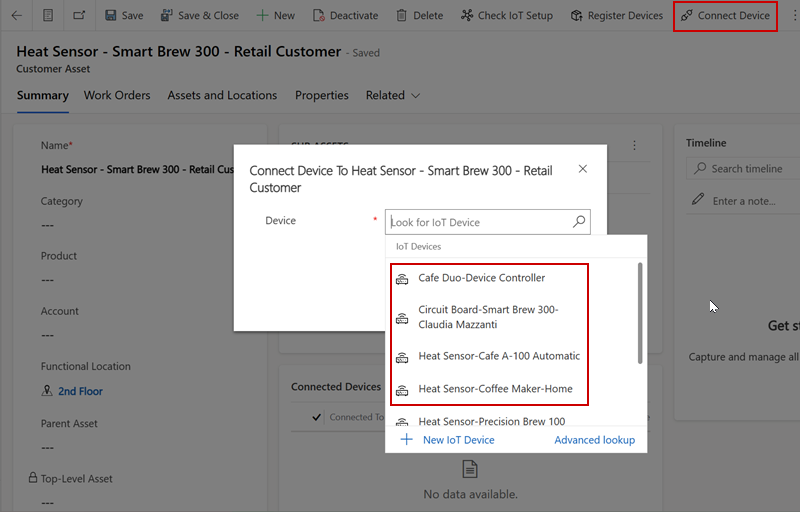This screenshot has height=512, width=800.
Task: Open the command bar overflow menu
Action: [794, 15]
